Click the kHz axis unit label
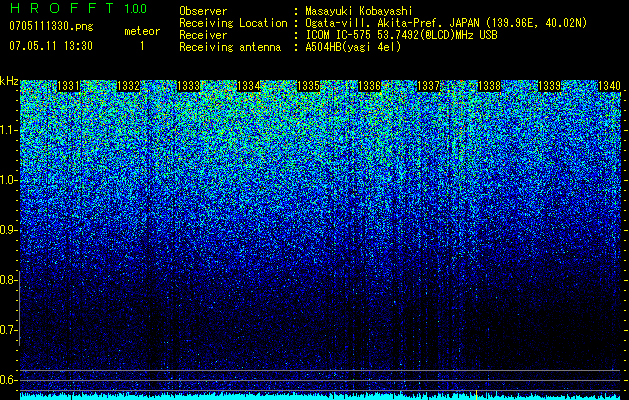 click(x=9, y=81)
